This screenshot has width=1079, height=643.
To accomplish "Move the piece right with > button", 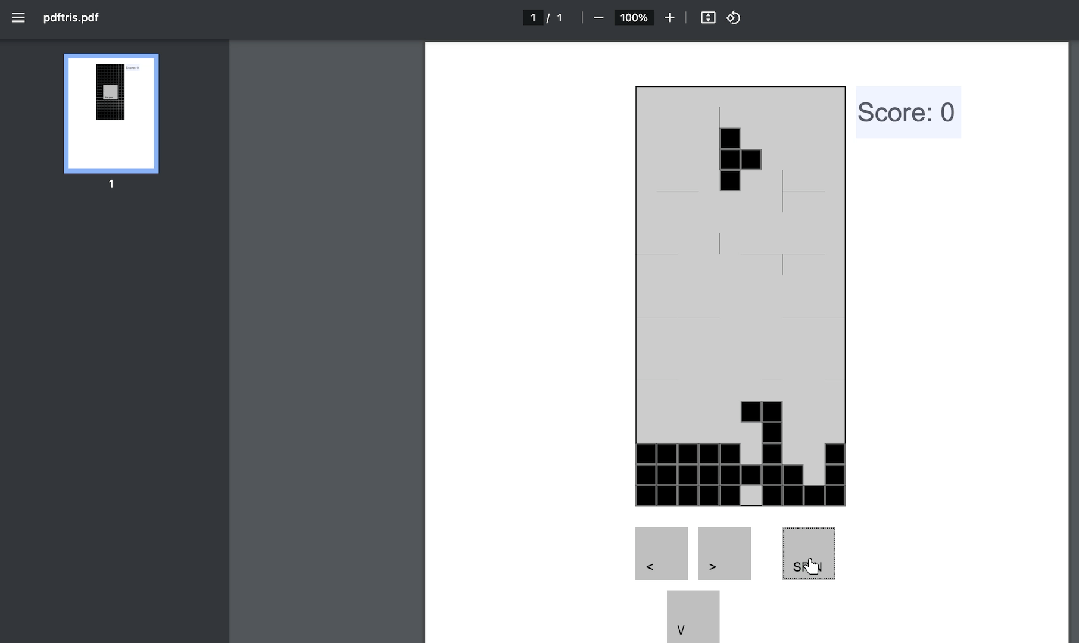I will 725,554.
